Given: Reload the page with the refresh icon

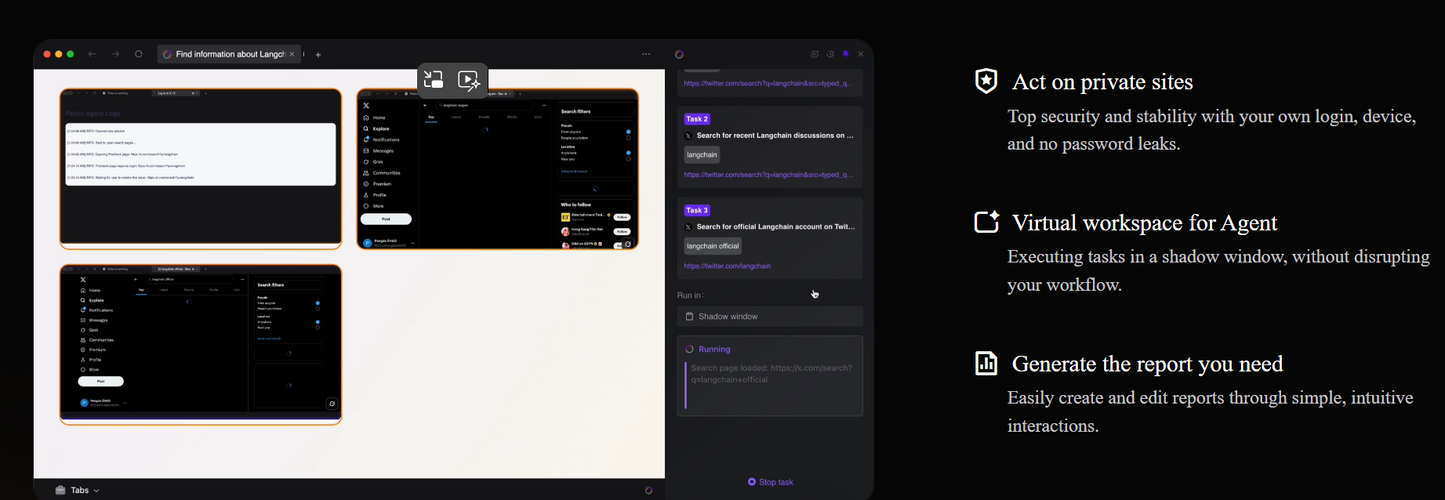Looking at the screenshot, I should click(139, 54).
